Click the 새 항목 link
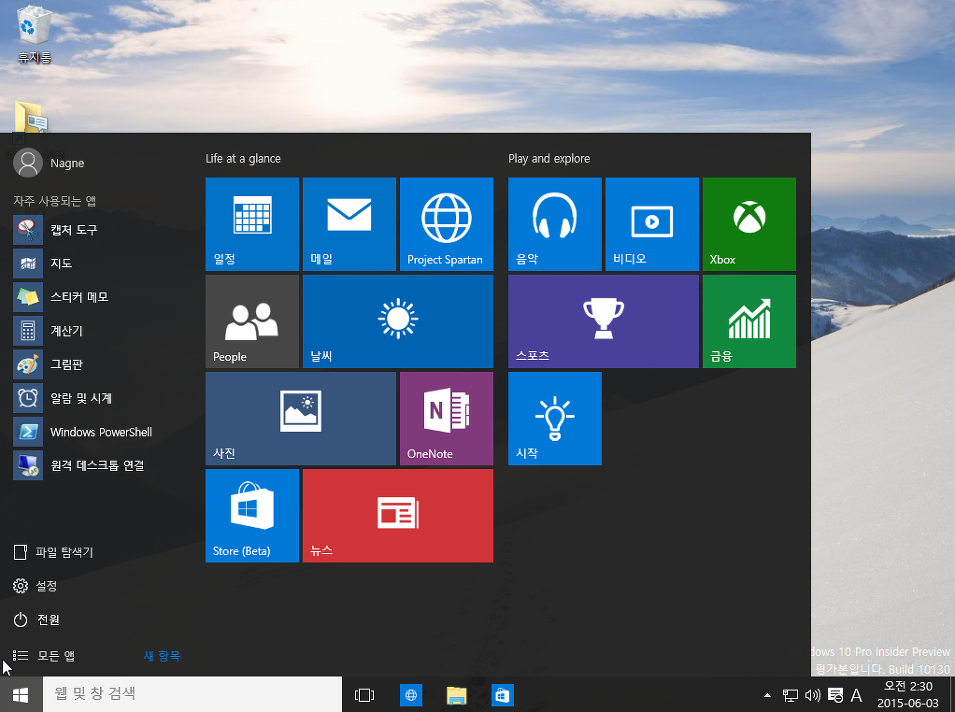Viewport: 955px width, 712px height. pyautogui.click(x=161, y=656)
